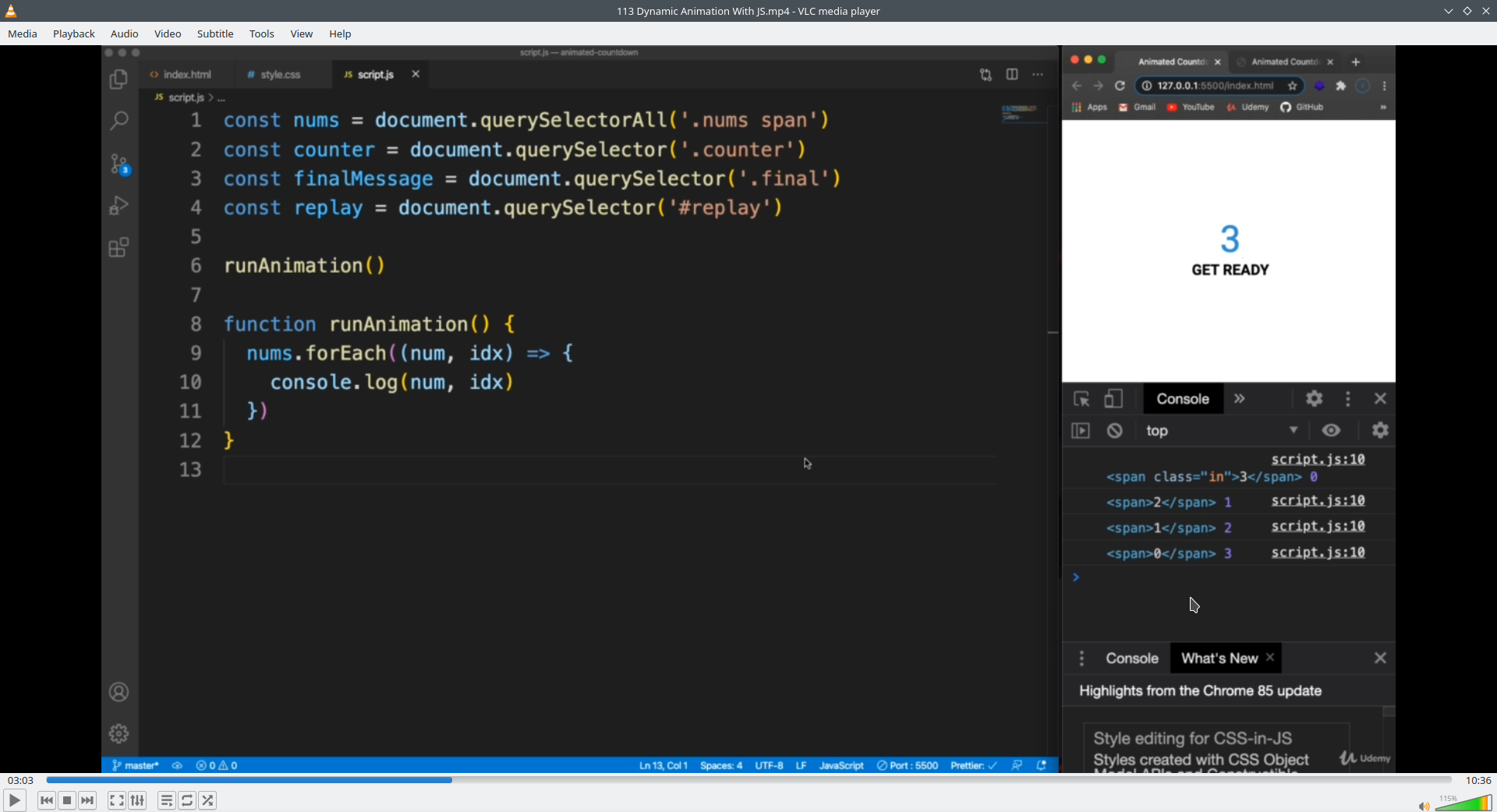The height and width of the screenshot is (812, 1497).
Task: Mute audio using the speaker icon
Action: [1424, 806]
